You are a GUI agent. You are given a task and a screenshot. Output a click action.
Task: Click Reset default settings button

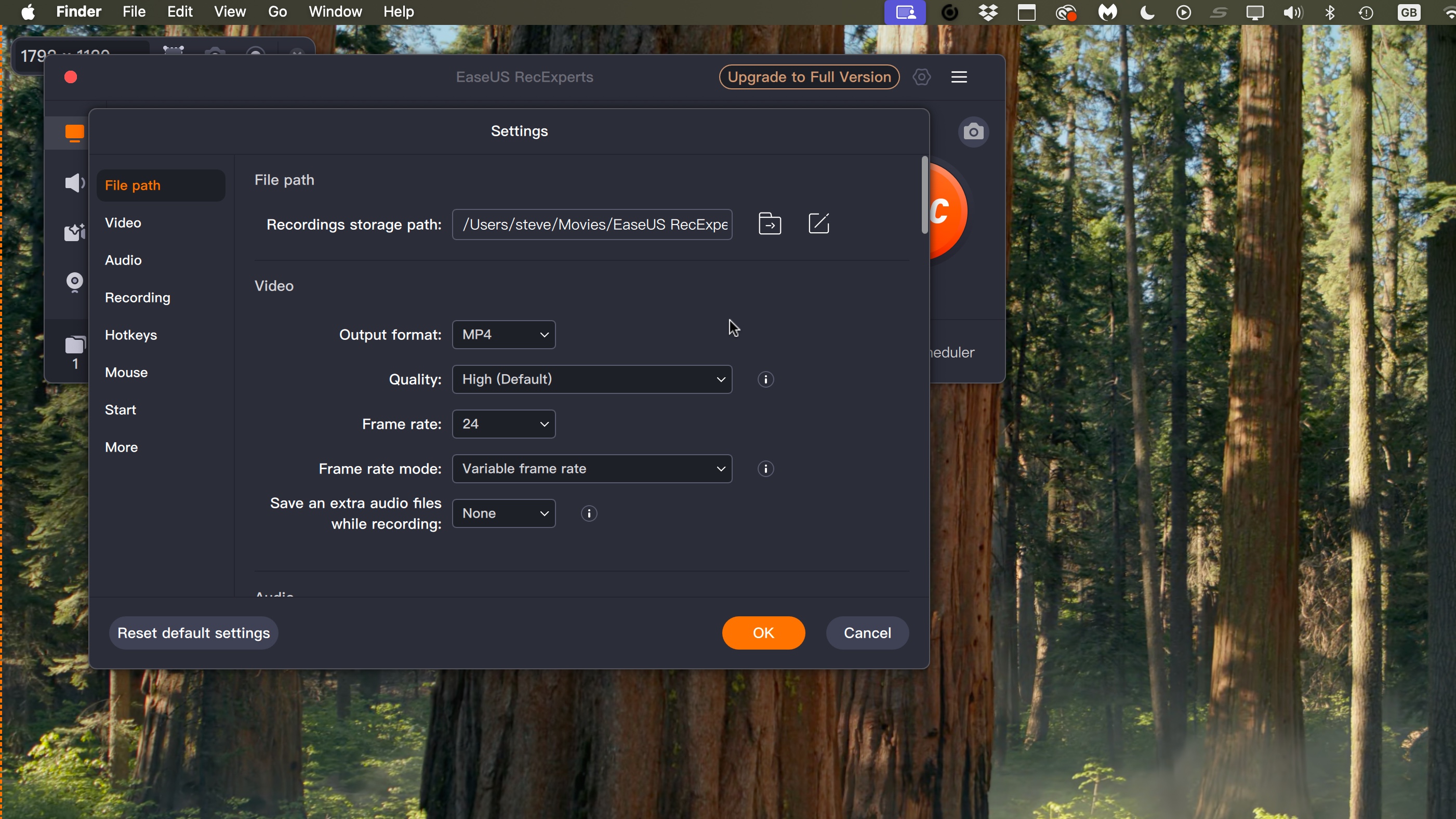(x=193, y=633)
